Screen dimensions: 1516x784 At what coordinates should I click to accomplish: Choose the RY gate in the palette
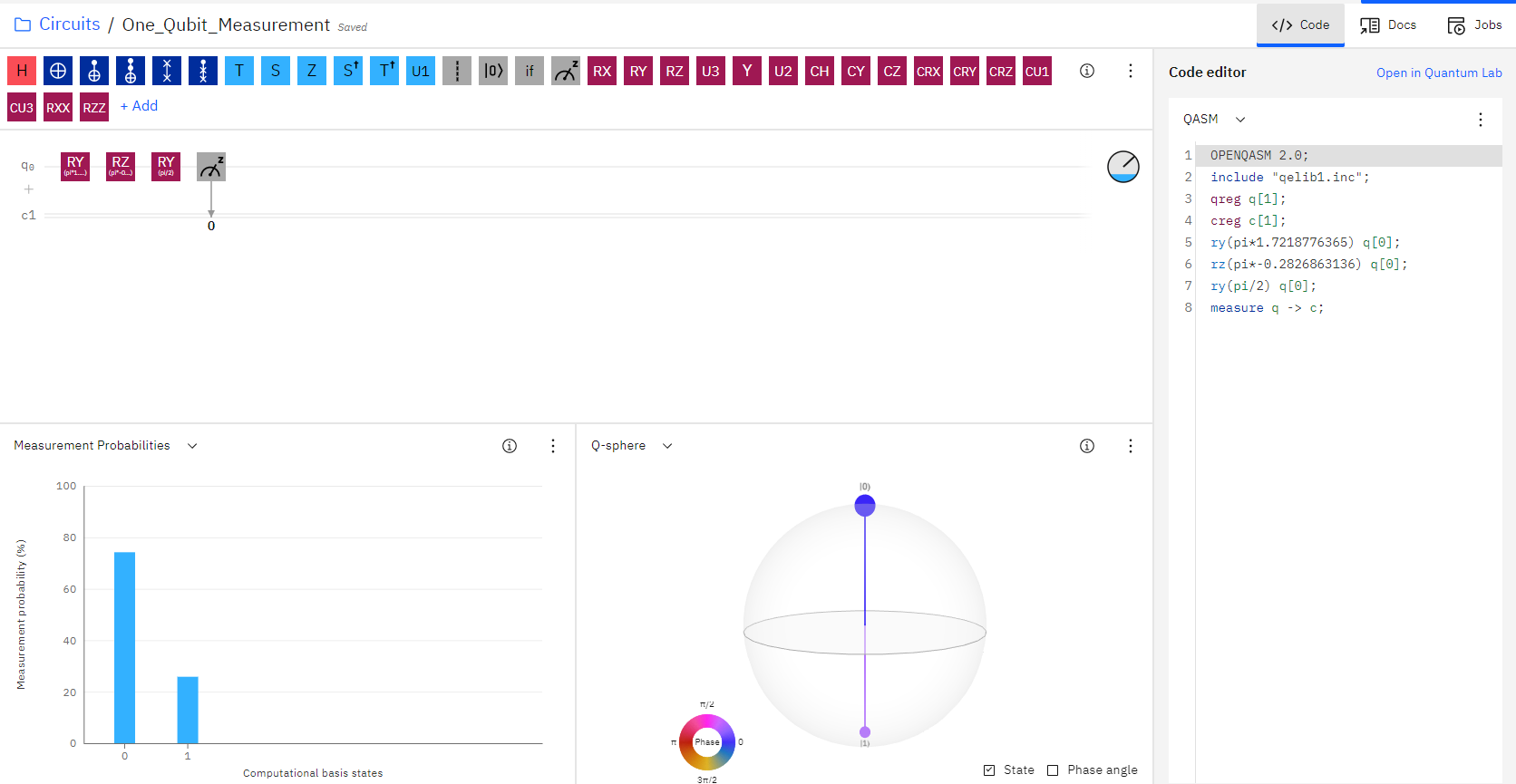[638, 71]
